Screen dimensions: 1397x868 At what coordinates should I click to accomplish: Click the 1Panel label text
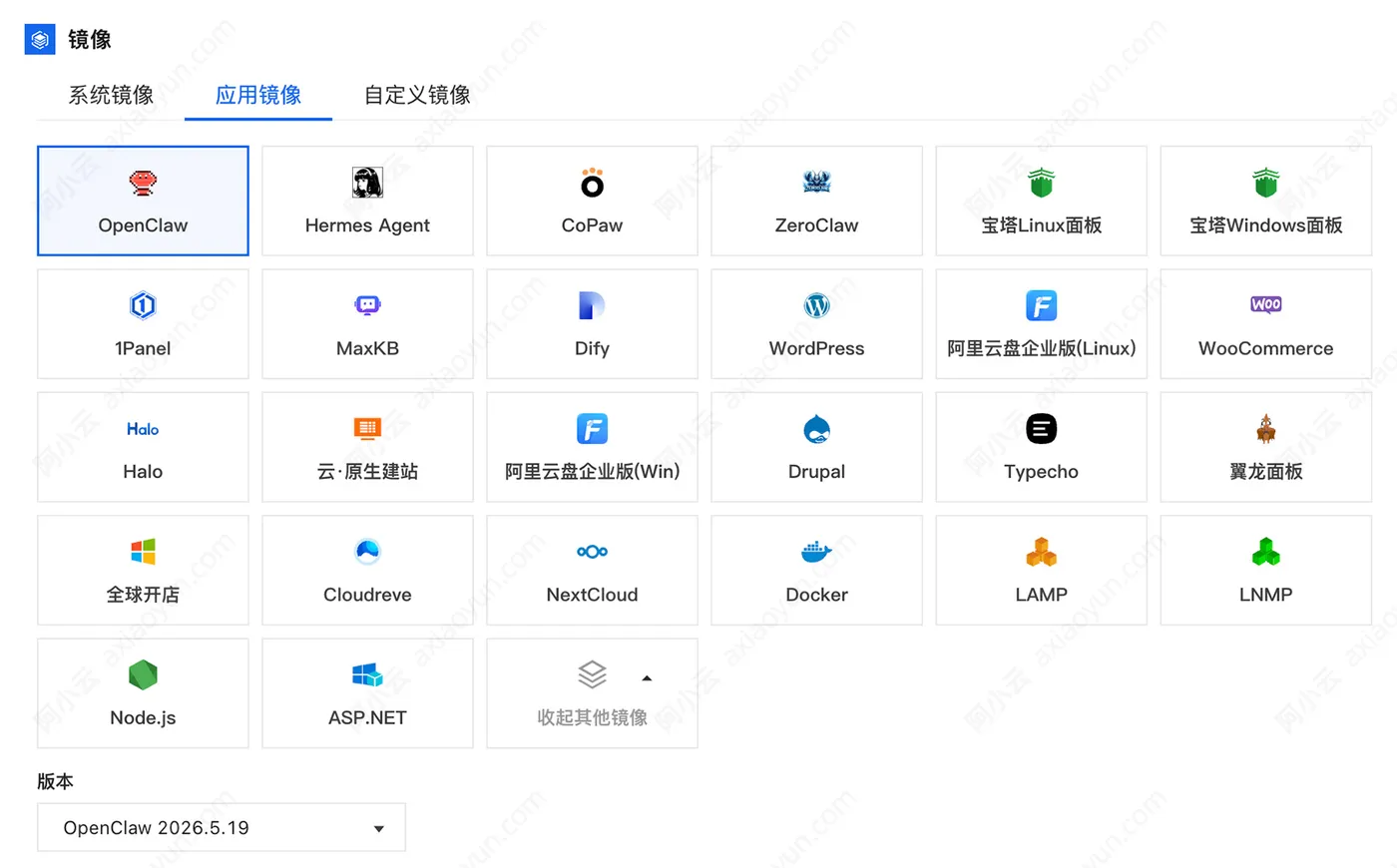[x=143, y=348]
